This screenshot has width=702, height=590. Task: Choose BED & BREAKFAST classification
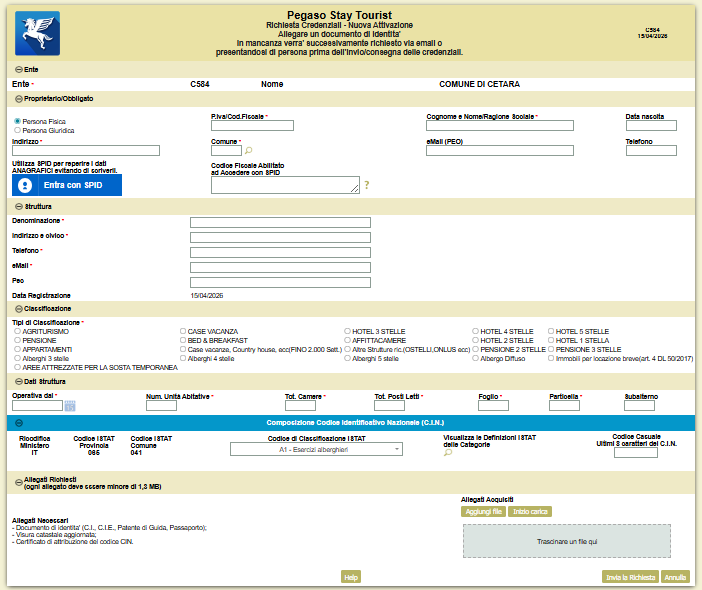tap(183, 340)
